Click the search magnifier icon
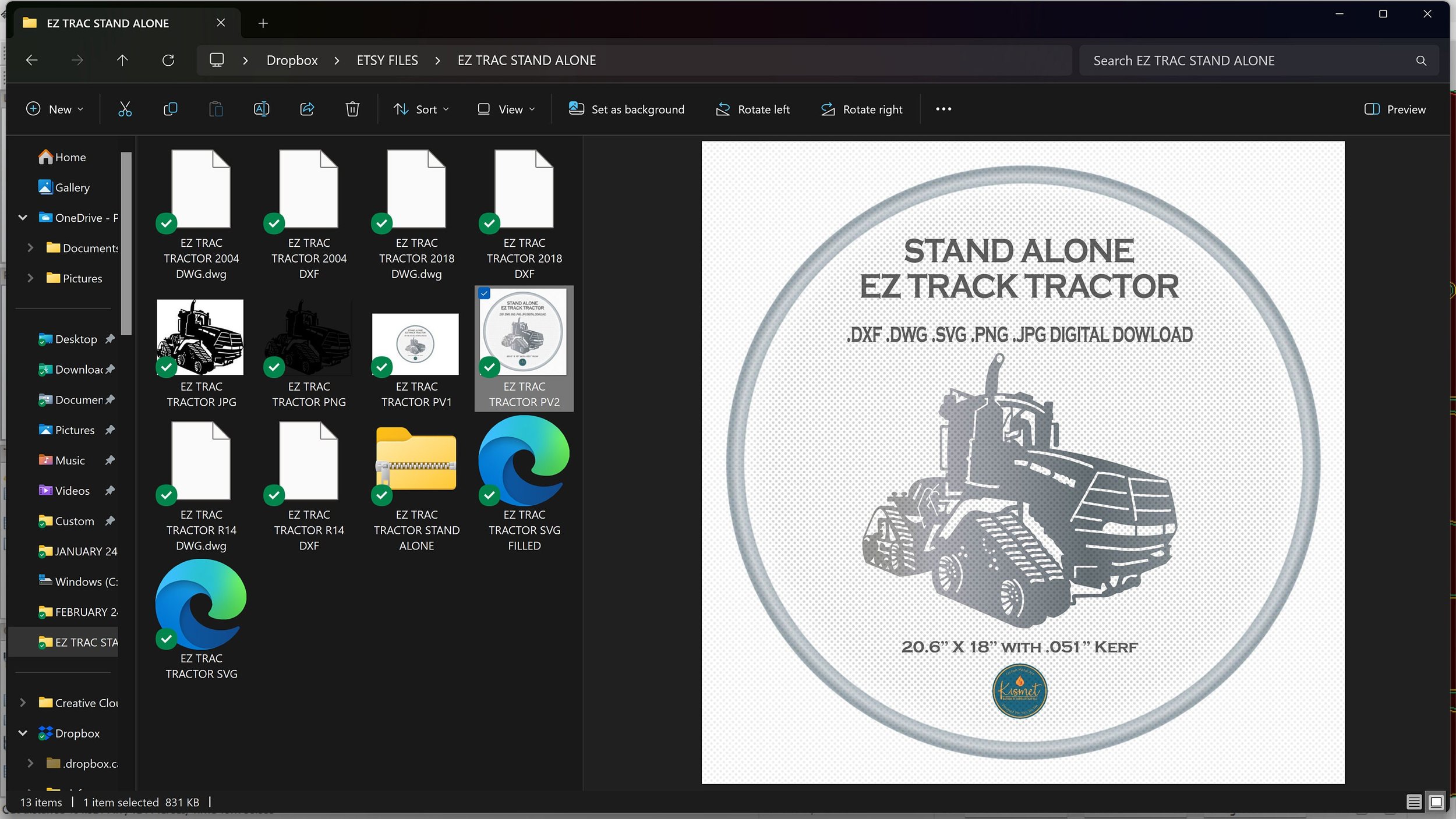Screen dimensions: 1456x819 pos(1421,61)
